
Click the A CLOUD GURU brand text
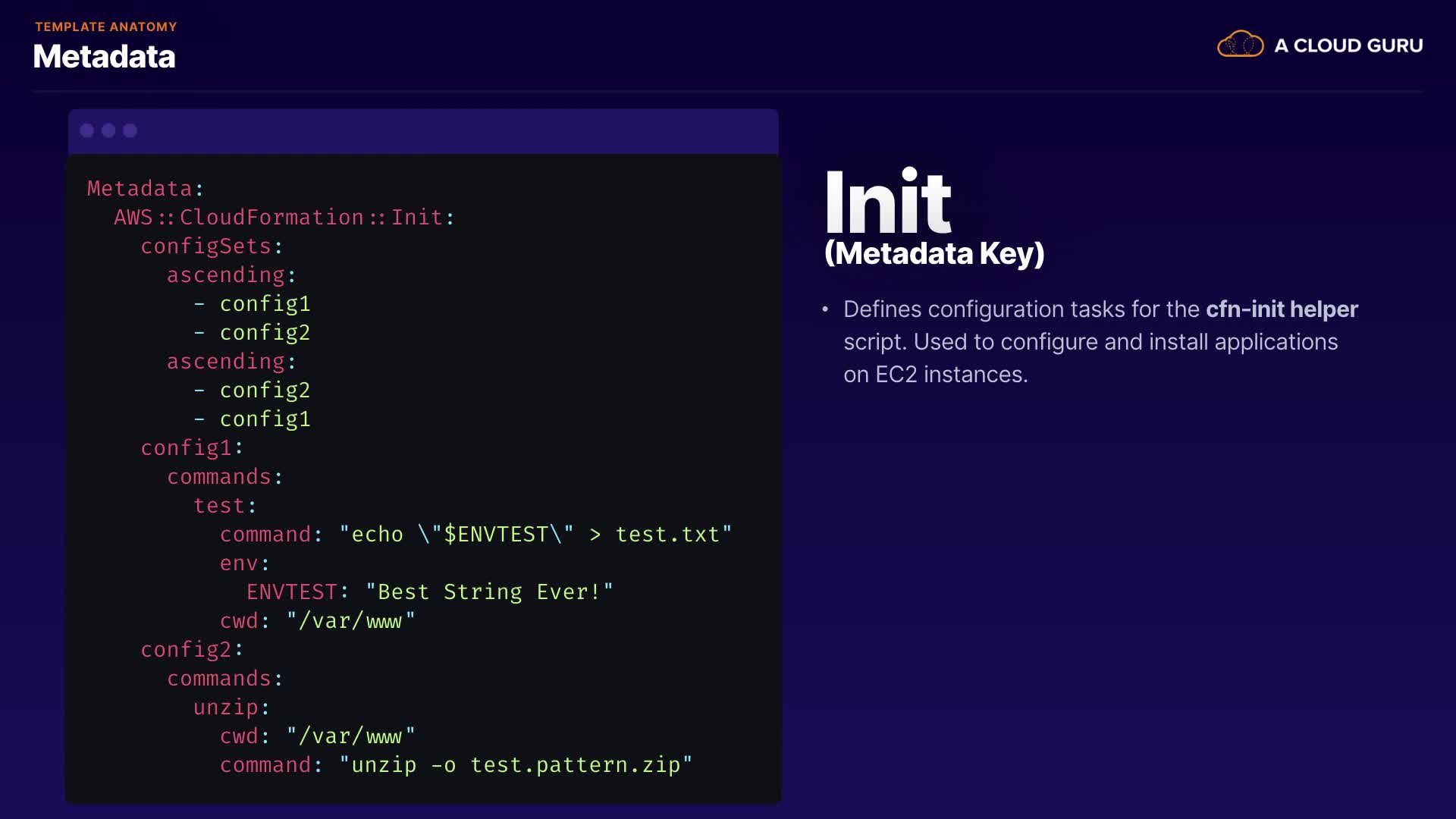coord(1348,45)
